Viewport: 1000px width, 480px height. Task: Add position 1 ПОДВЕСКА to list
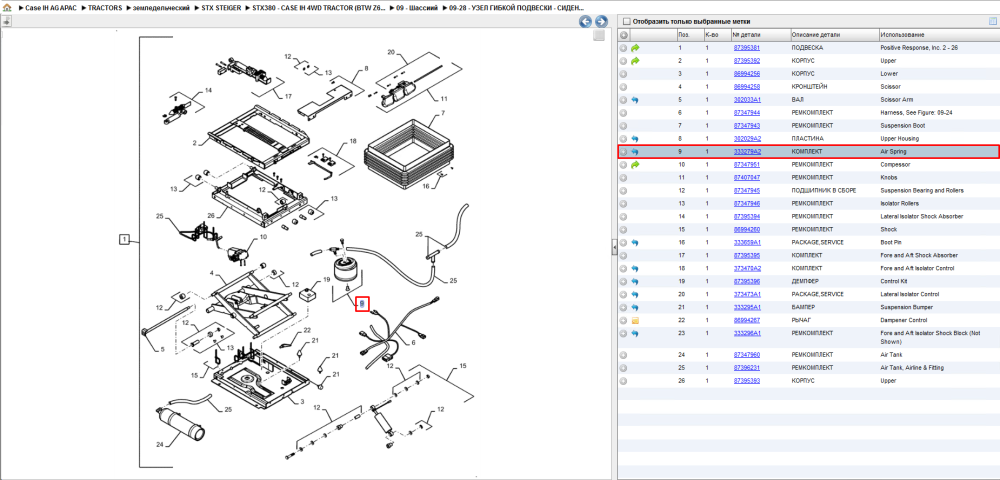pos(624,48)
